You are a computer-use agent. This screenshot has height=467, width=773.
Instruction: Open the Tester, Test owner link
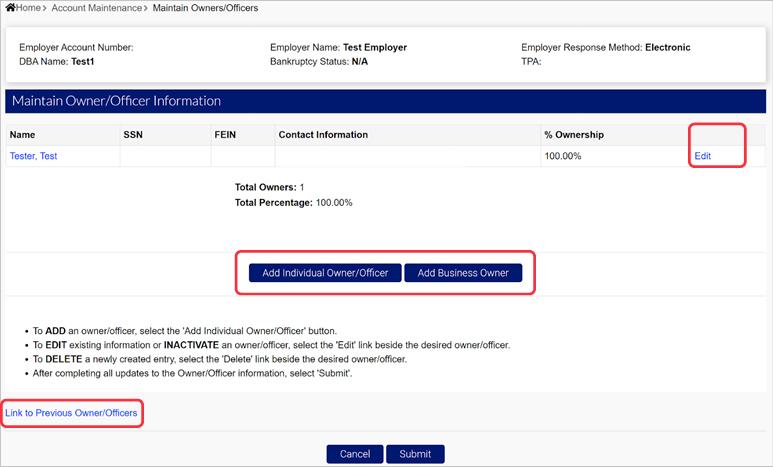coord(35,156)
